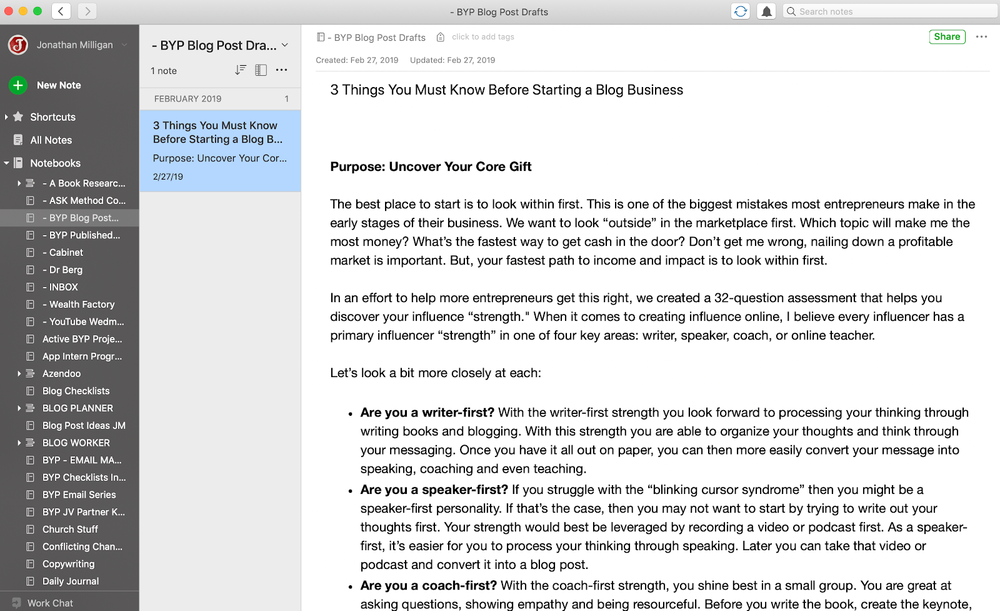Click the back navigation arrow
Viewport: 1000px width, 611px height.
(x=59, y=11)
